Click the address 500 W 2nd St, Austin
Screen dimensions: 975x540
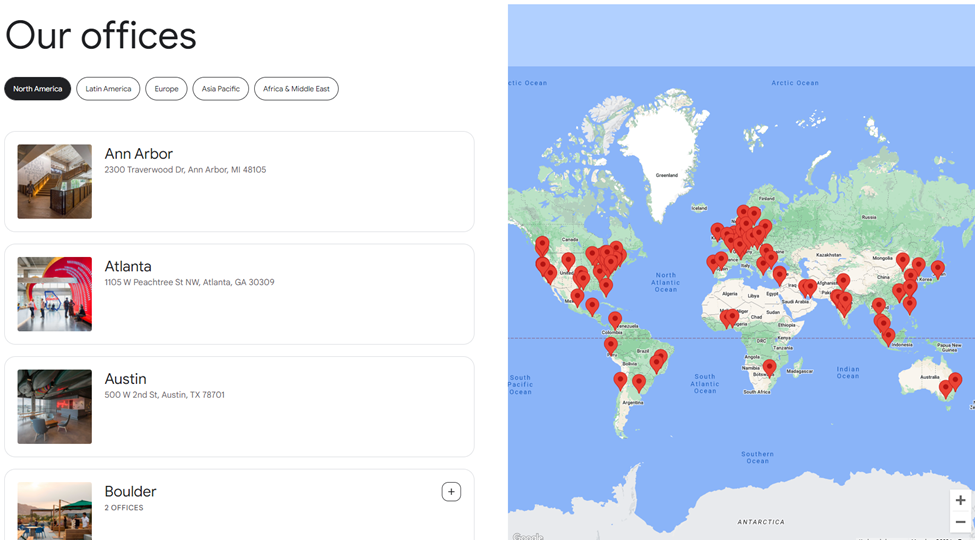click(x=165, y=395)
